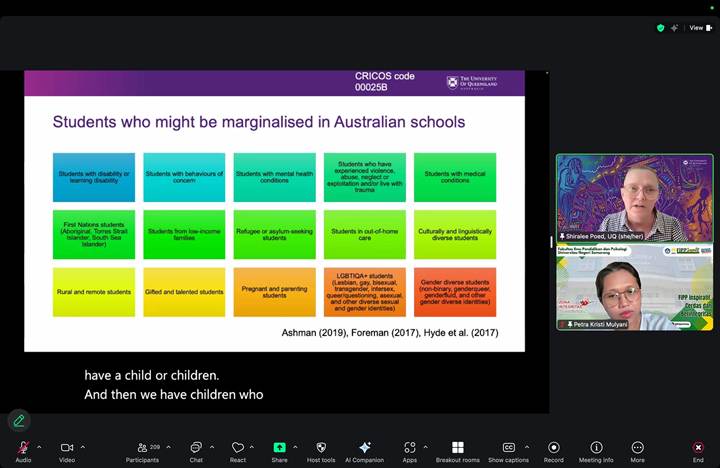Open the Chat panel
The image size is (720, 468).
196,448
